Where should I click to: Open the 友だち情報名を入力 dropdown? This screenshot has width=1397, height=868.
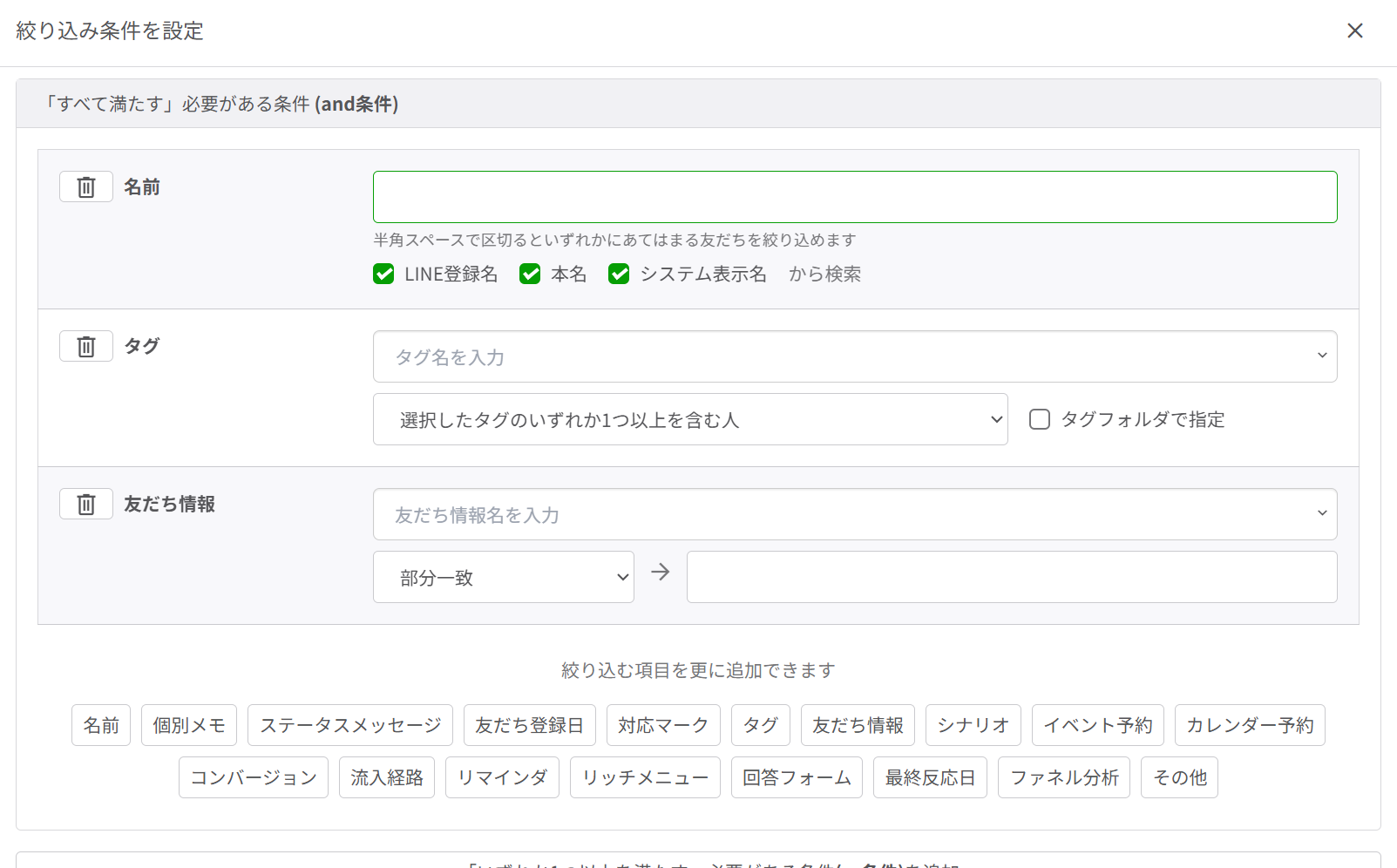tap(854, 515)
